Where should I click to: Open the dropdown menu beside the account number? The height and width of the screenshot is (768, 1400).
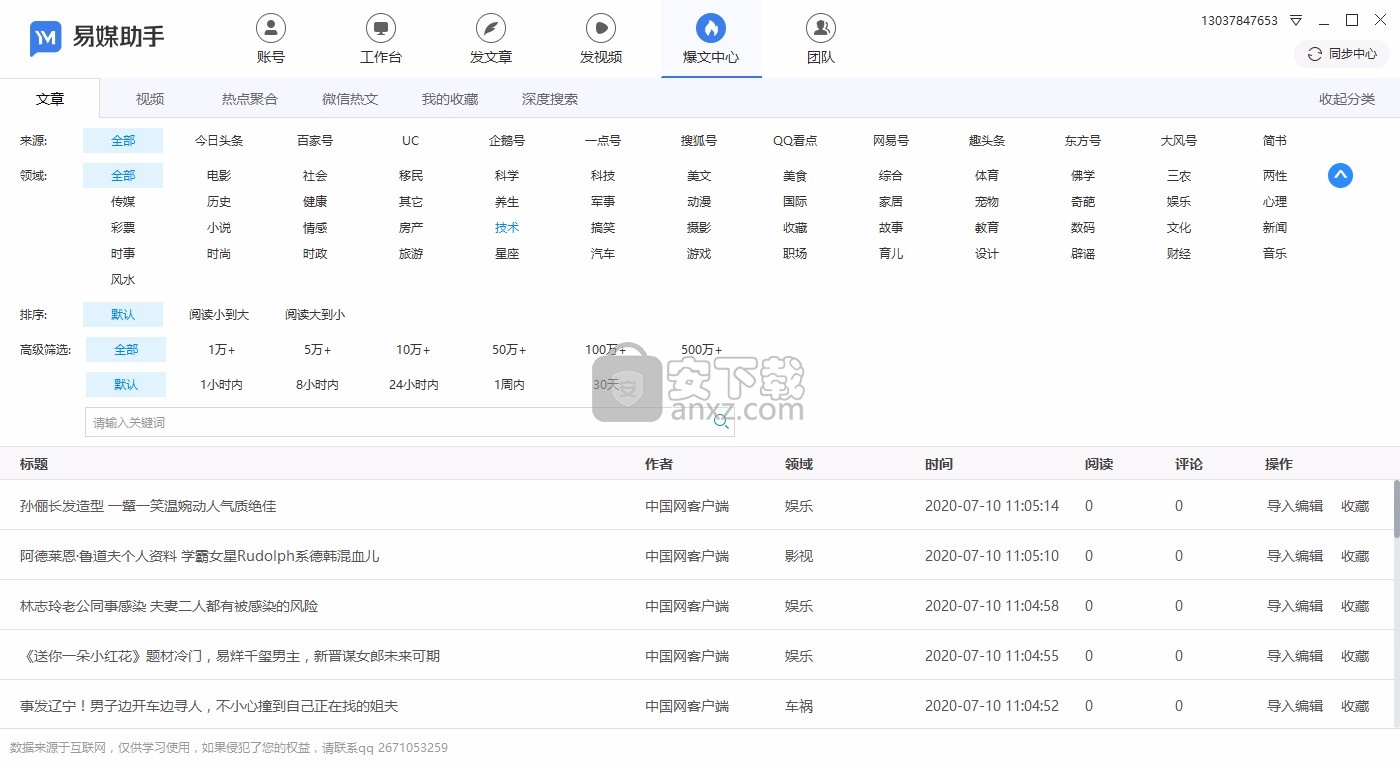pyautogui.click(x=1296, y=20)
